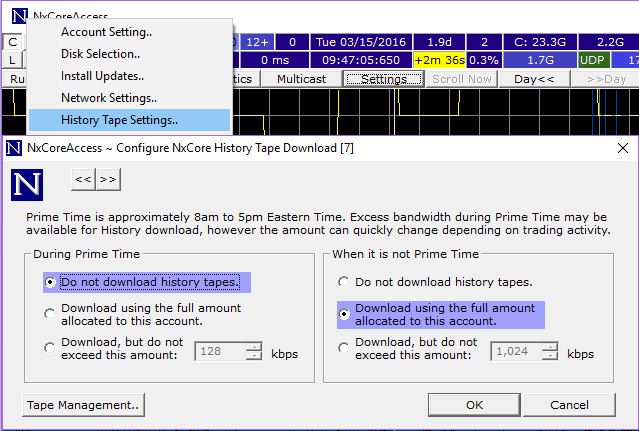Click the dialog title bar N icon
Image resolution: width=639 pixels, height=431 pixels.
coord(14,148)
